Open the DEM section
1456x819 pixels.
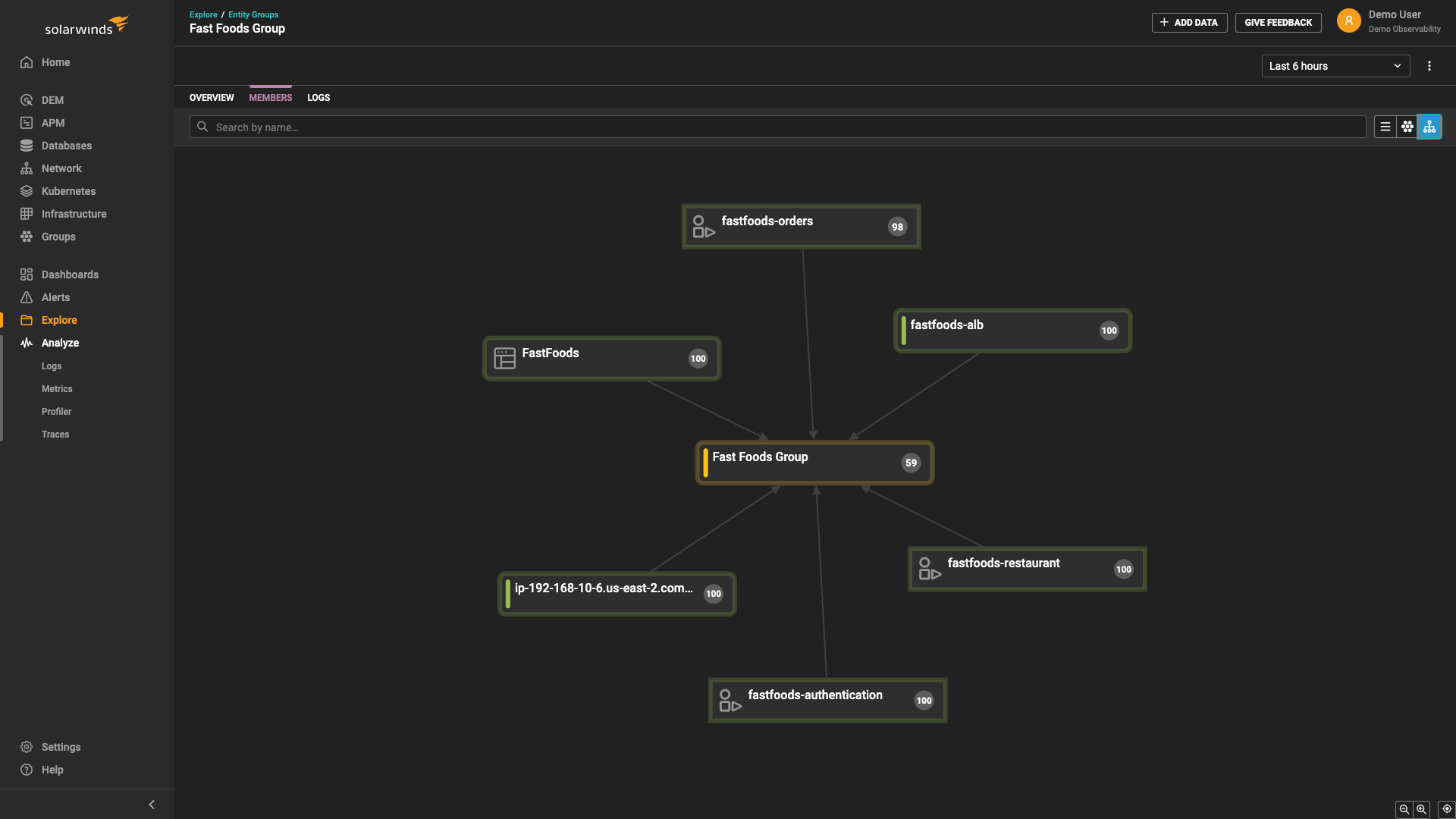click(52, 100)
